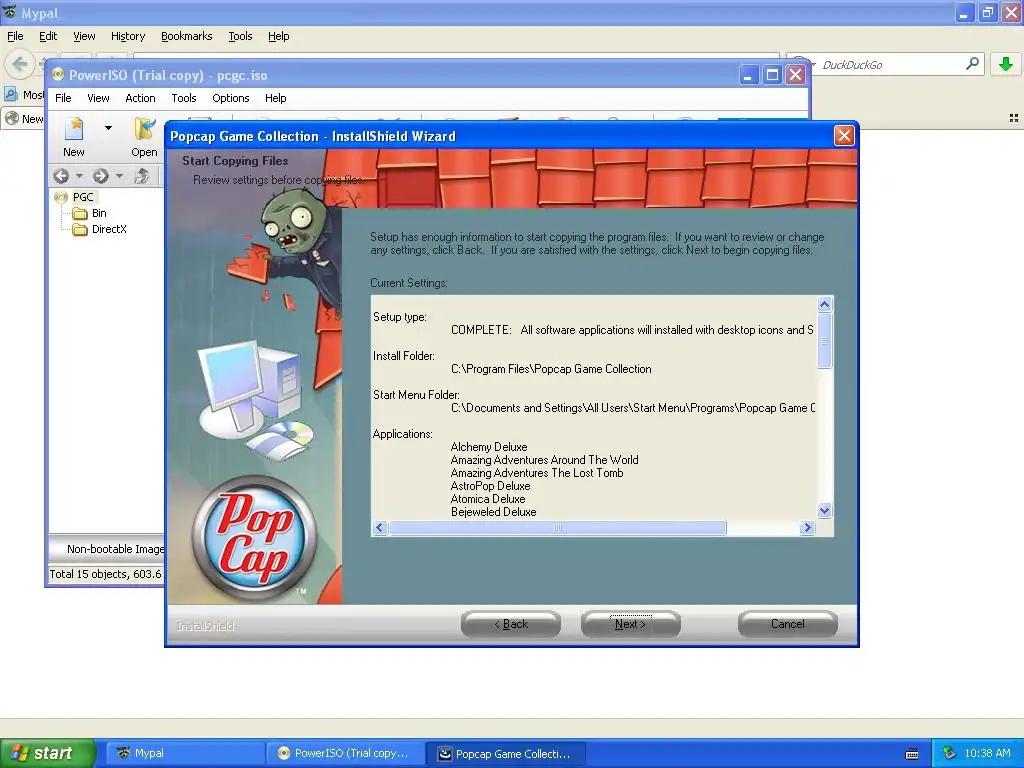Open Mypal Bookmarks menu
Image resolution: width=1024 pixels, height=768 pixels.
point(187,36)
